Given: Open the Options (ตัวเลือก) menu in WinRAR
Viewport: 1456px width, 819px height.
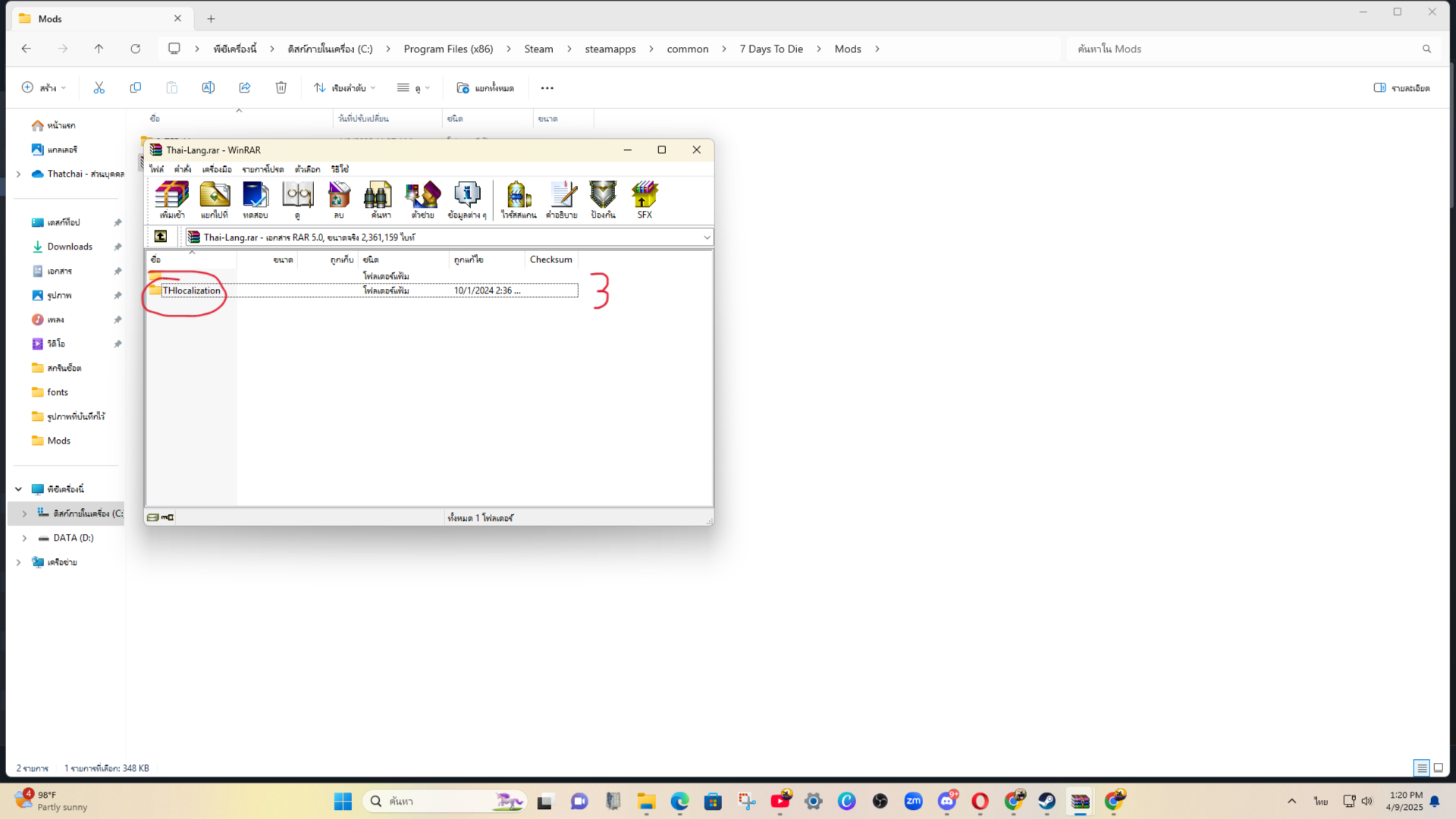Looking at the screenshot, I should click(307, 169).
